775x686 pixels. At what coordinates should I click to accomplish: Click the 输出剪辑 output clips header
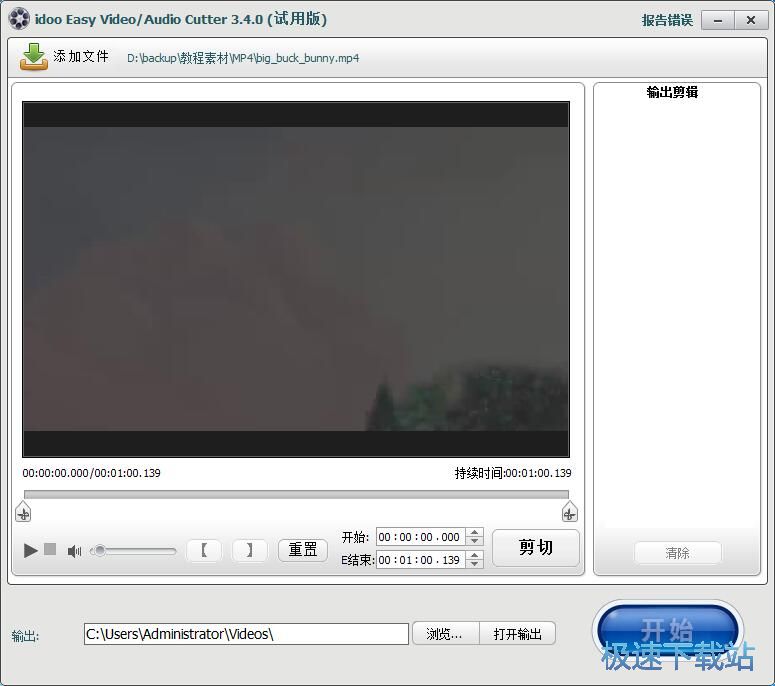[672, 92]
